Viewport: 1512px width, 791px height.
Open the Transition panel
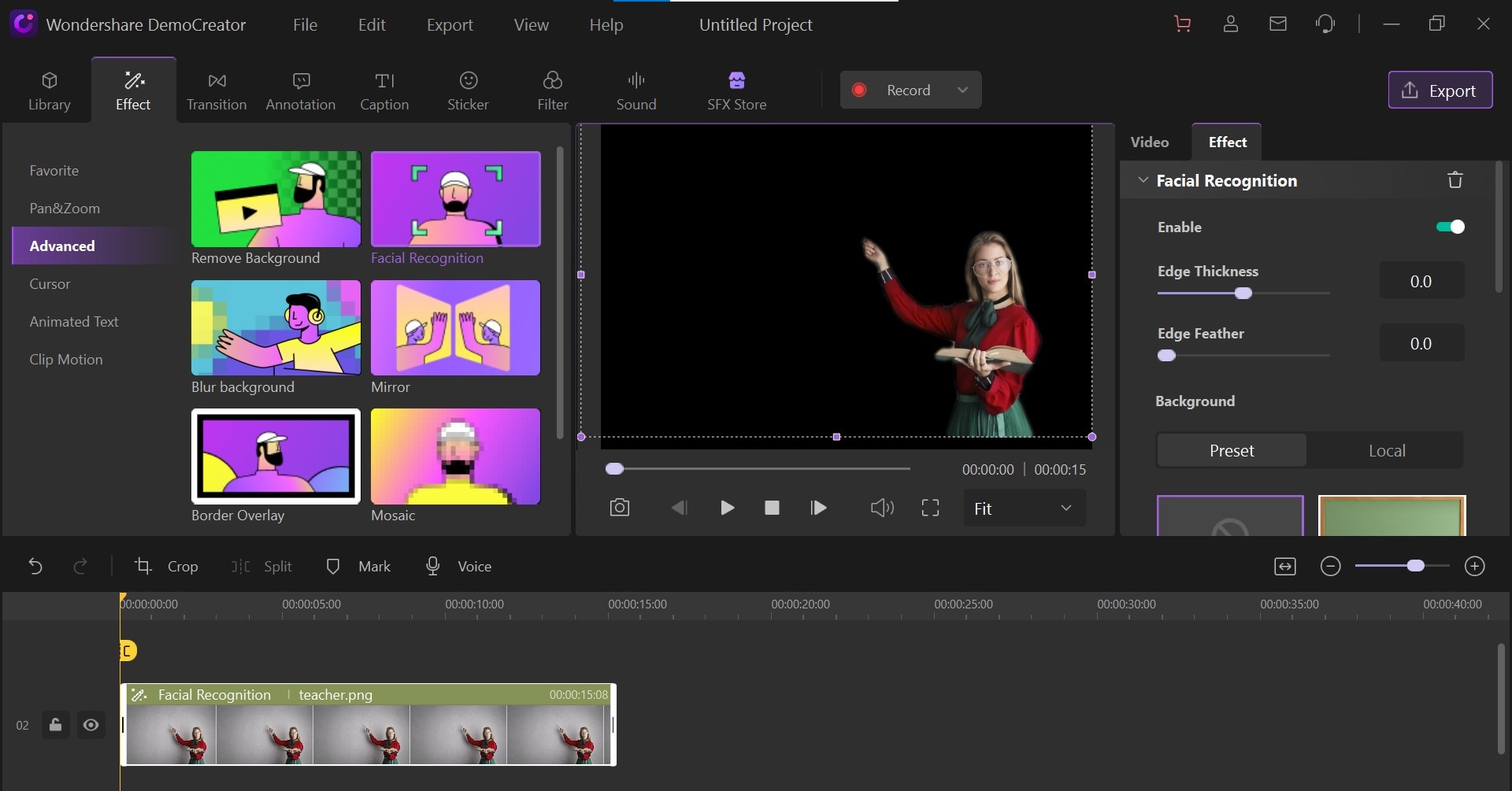click(x=217, y=91)
